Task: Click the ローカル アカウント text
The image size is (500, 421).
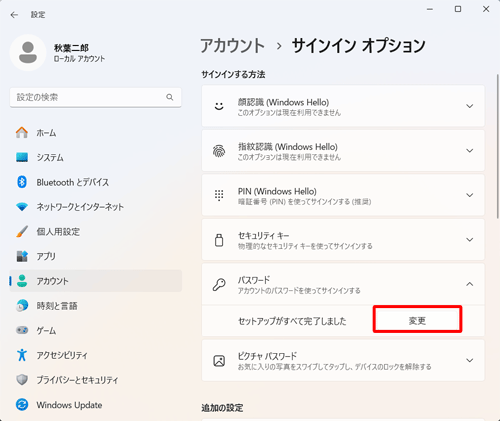Action: click(79, 59)
